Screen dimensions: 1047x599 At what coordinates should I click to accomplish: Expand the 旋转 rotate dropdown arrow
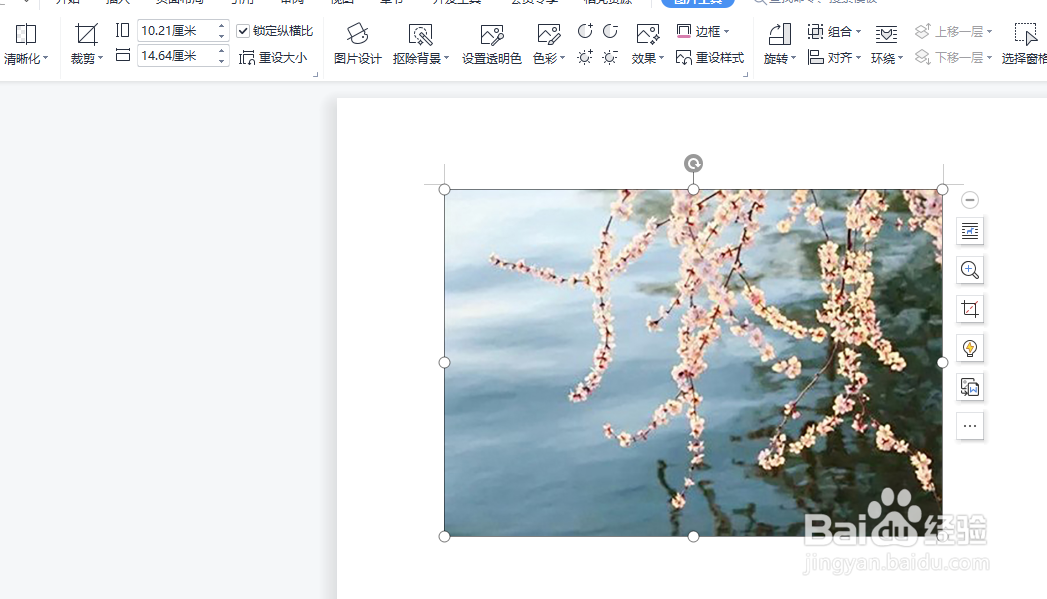793,59
